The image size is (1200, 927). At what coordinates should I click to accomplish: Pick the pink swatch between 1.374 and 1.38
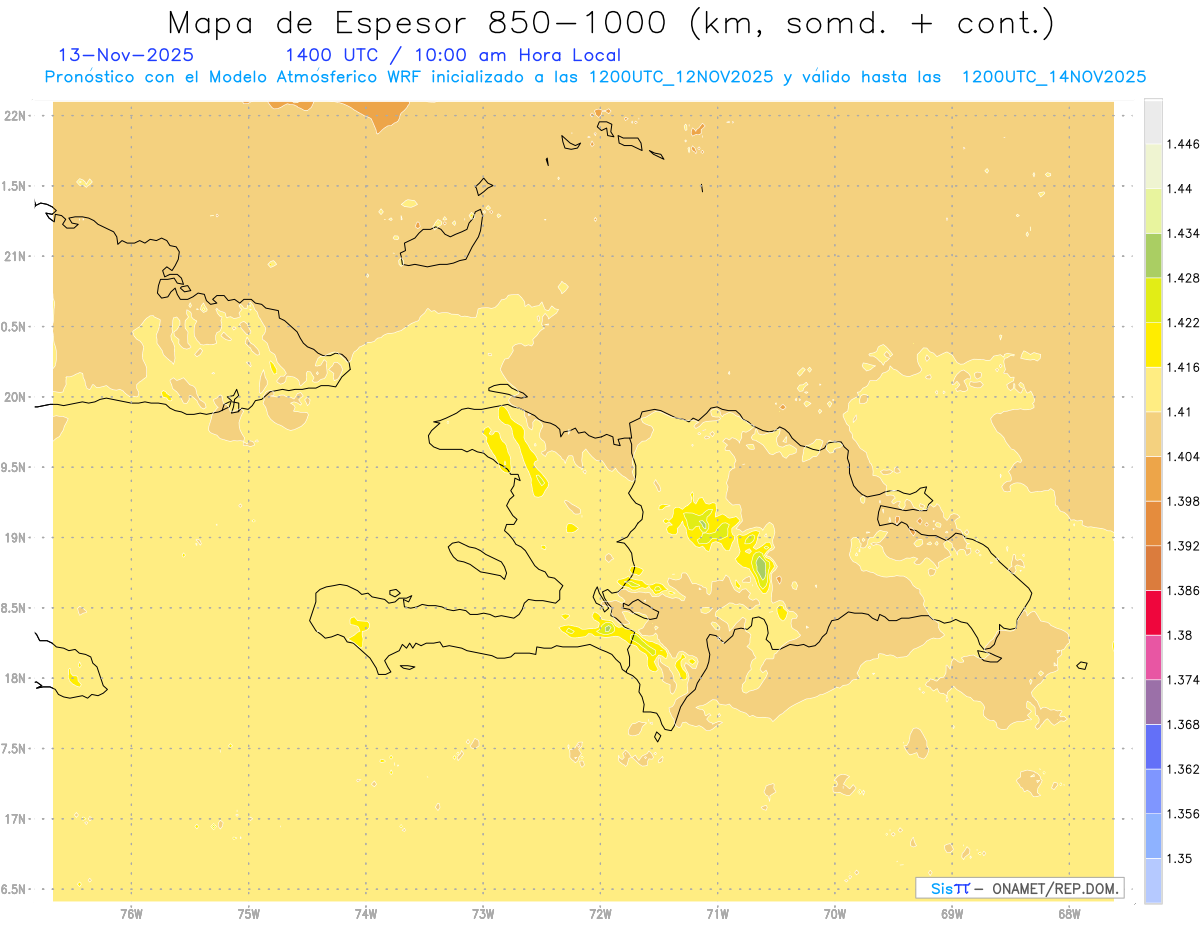pos(1153,657)
